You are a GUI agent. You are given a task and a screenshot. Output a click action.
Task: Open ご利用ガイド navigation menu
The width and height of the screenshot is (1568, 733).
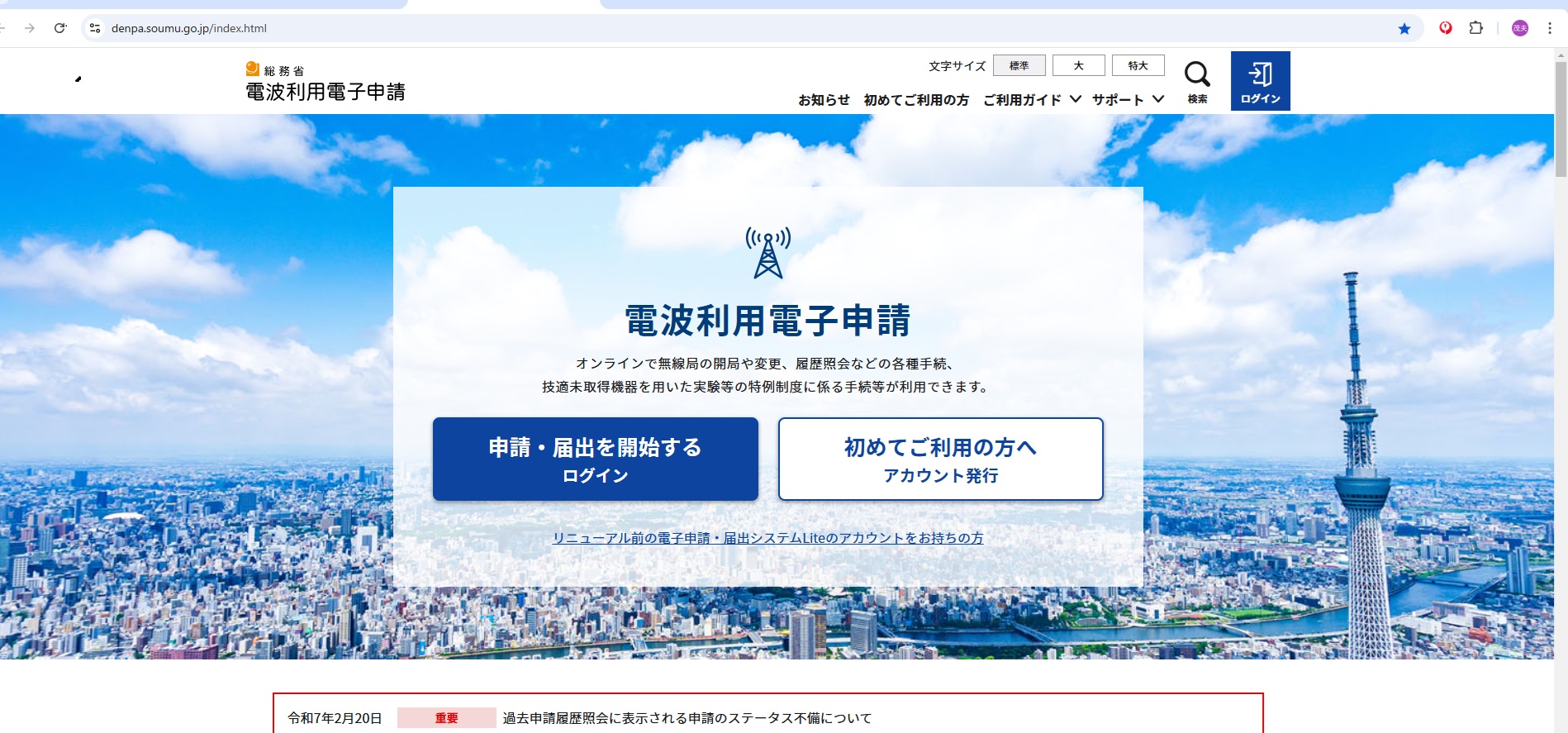(x=1022, y=100)
